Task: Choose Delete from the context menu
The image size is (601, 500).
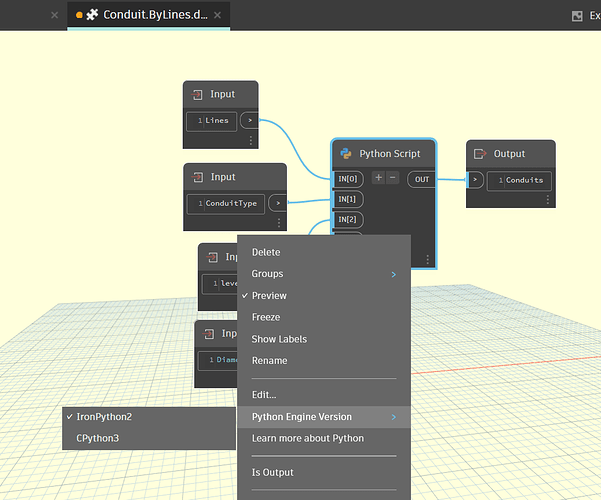Action: 266,252
